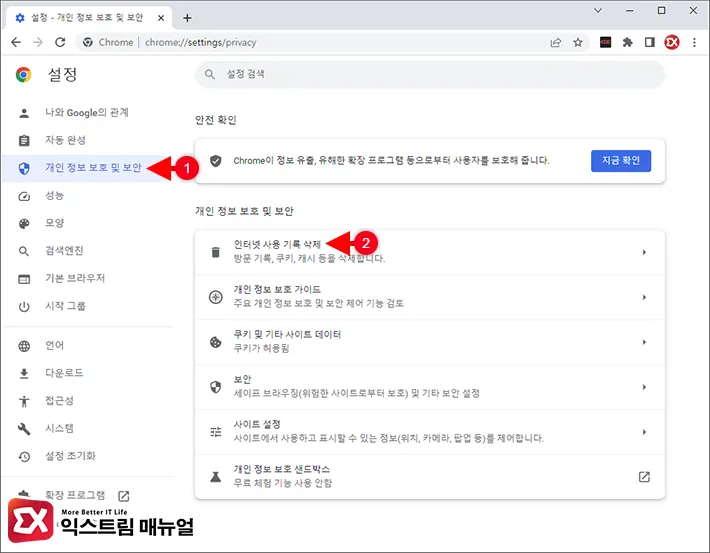Viewport: 710px width, 553px height.
Task: Open 개인 정보 보호 가이드 row
Action: (x=430, y=297)
